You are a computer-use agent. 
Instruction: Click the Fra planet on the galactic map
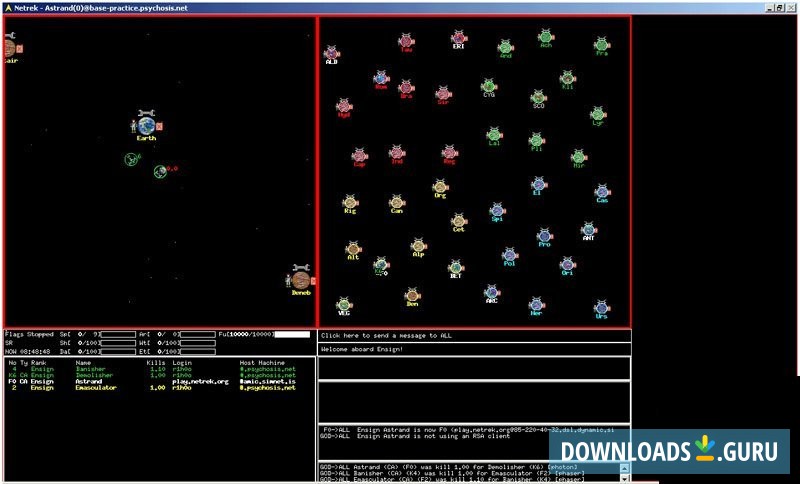pos(602,44)
